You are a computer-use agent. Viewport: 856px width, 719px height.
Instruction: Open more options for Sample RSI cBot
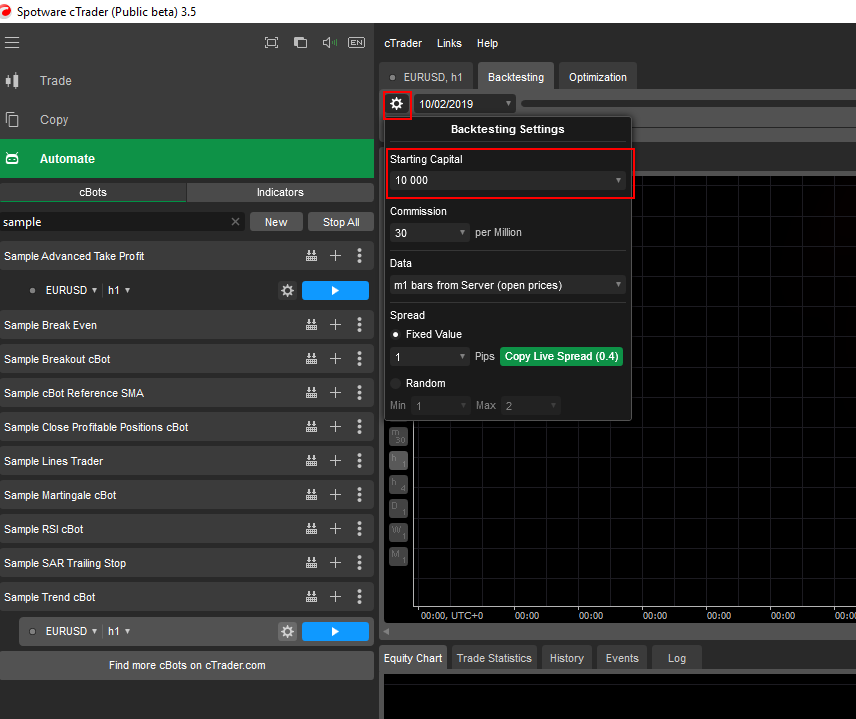[359, 529]
